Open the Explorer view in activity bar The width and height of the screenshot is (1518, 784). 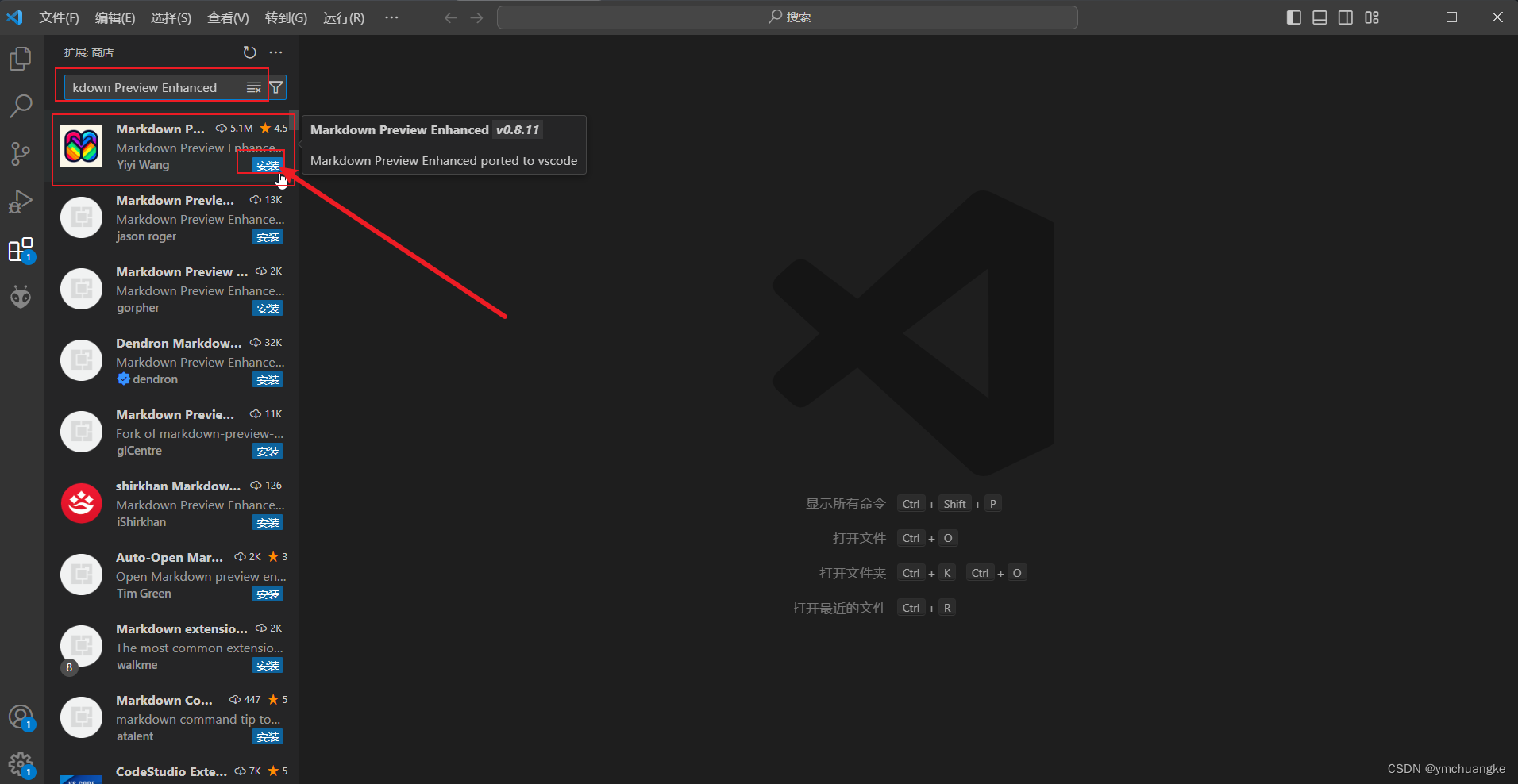click(21, 59)
